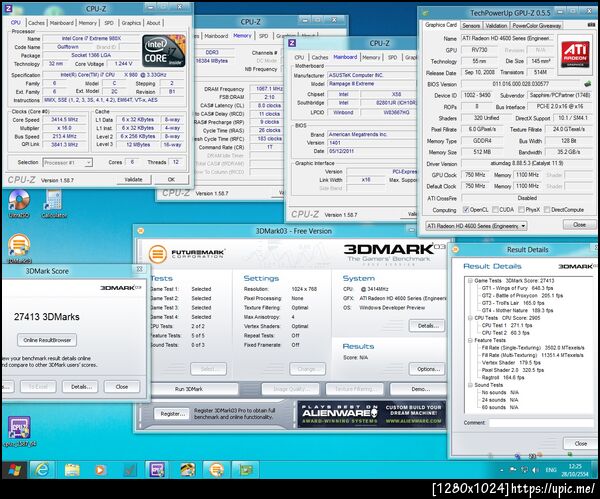The image size is (600, 499).
Task: Click the Comment field in Result Details
Action: (x=541, y=423)
